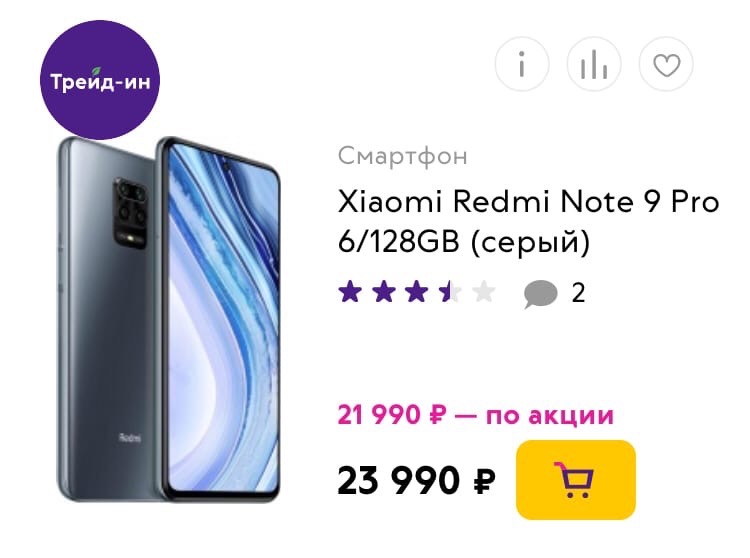This screenshot has width=750, height=558.
Task: Add to favorites using heart icon
Action: [x=666, y=64]
